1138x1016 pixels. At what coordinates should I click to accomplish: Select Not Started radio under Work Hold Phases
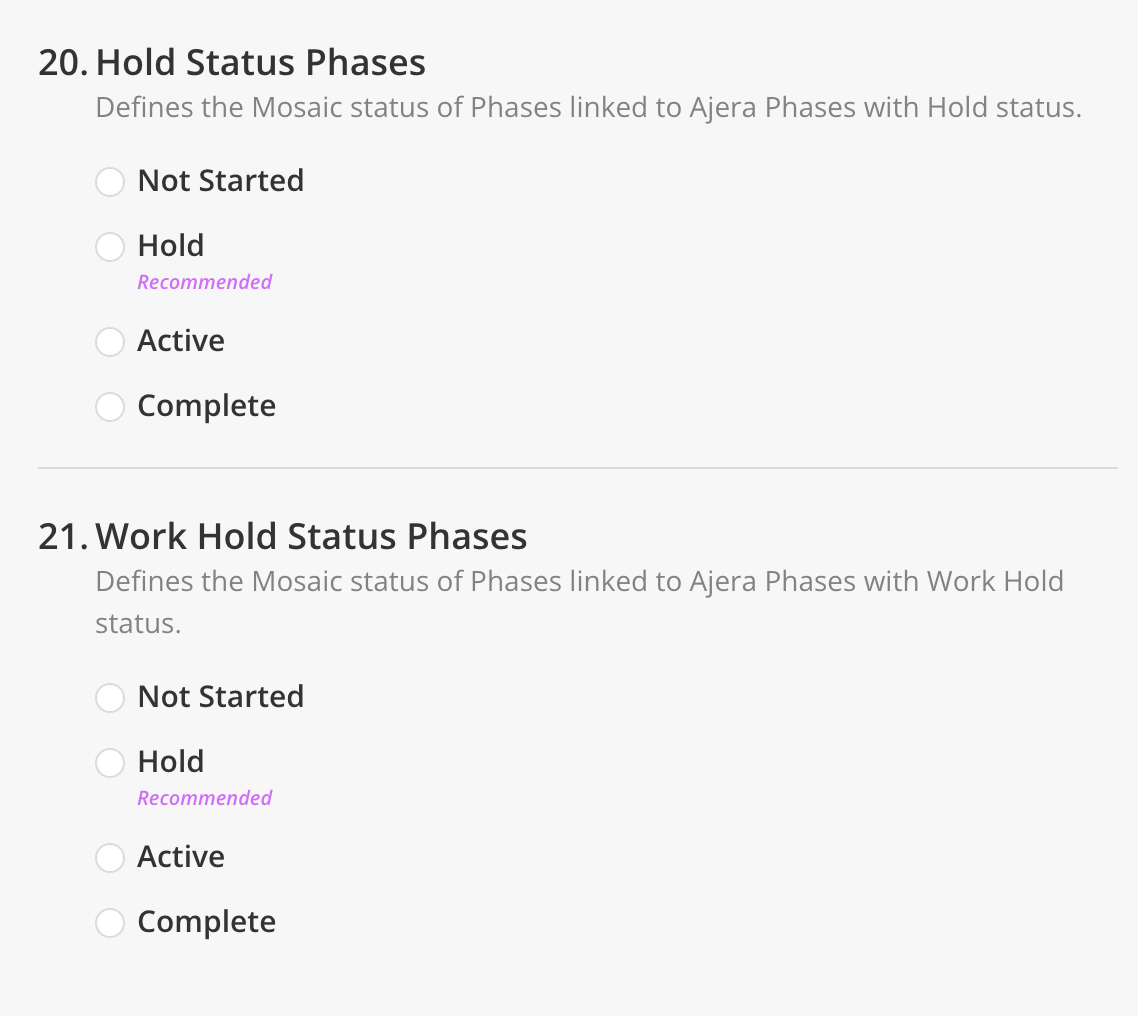point(110,697)
